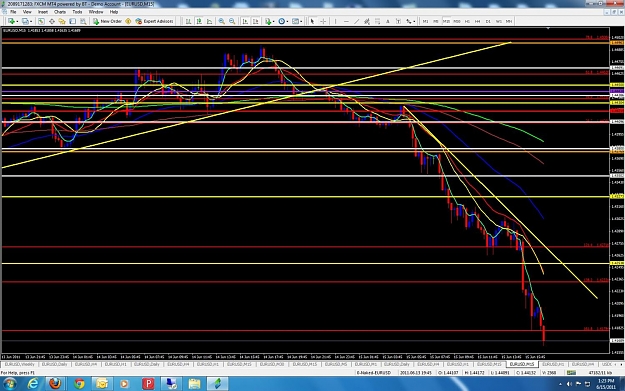Show the Market Watch window
This screenshot has height=391, width=625.
click(x=41, y=21)
